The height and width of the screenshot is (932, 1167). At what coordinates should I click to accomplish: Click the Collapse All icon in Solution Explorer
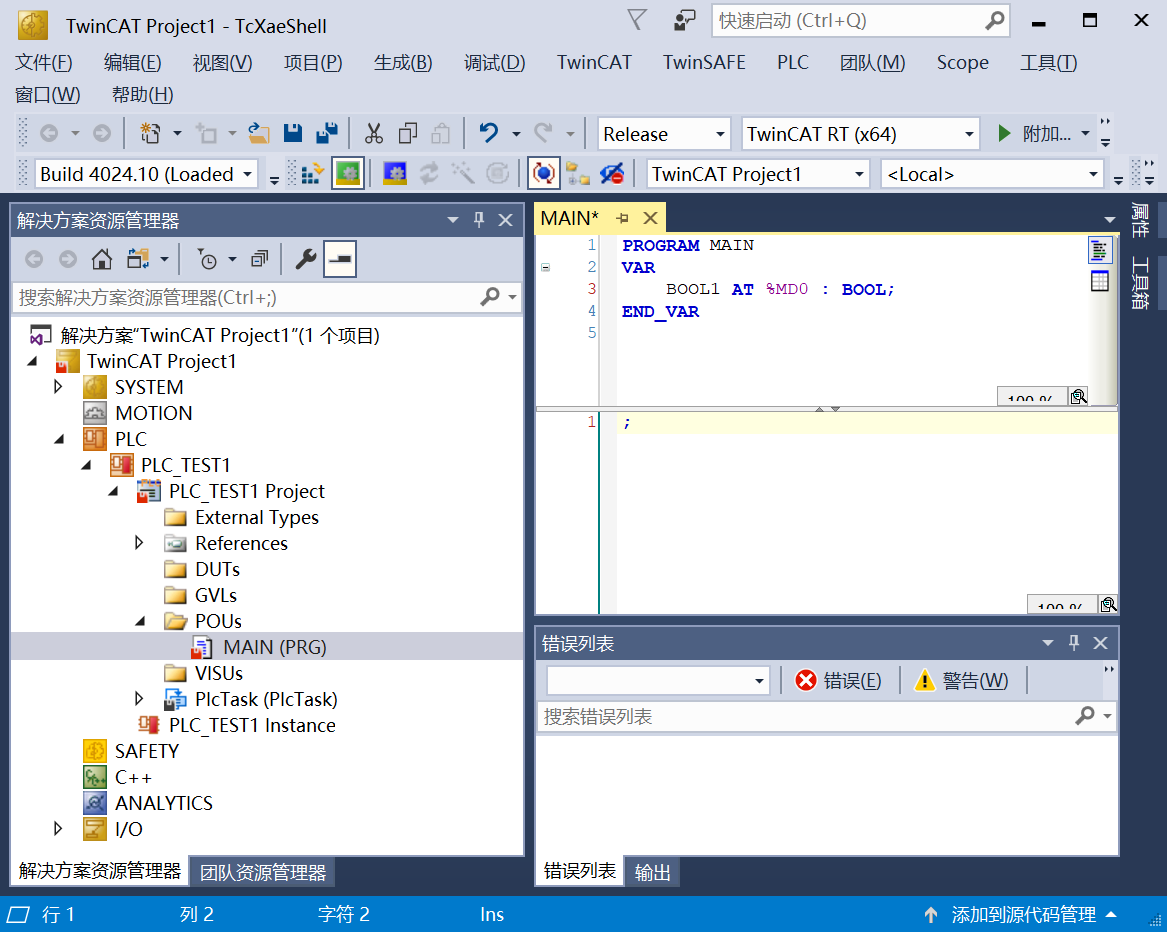259,259
